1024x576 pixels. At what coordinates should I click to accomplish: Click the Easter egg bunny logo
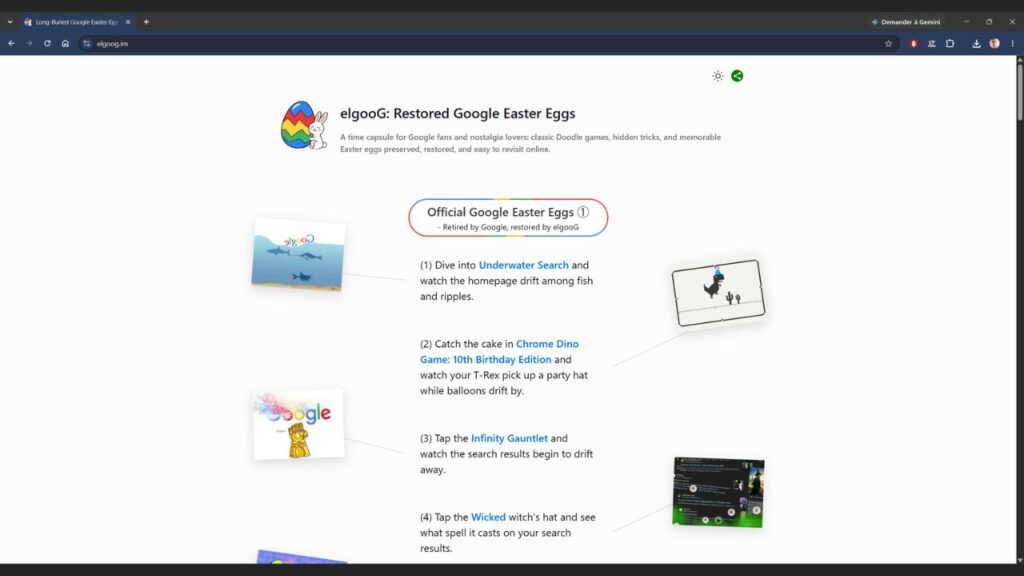click(x=304, y=125)
